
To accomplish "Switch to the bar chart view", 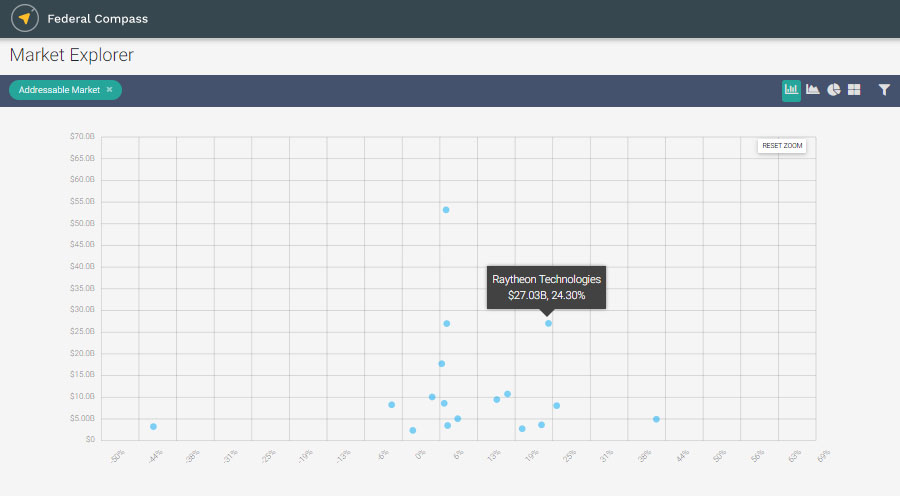I will [x=791, y=90].
